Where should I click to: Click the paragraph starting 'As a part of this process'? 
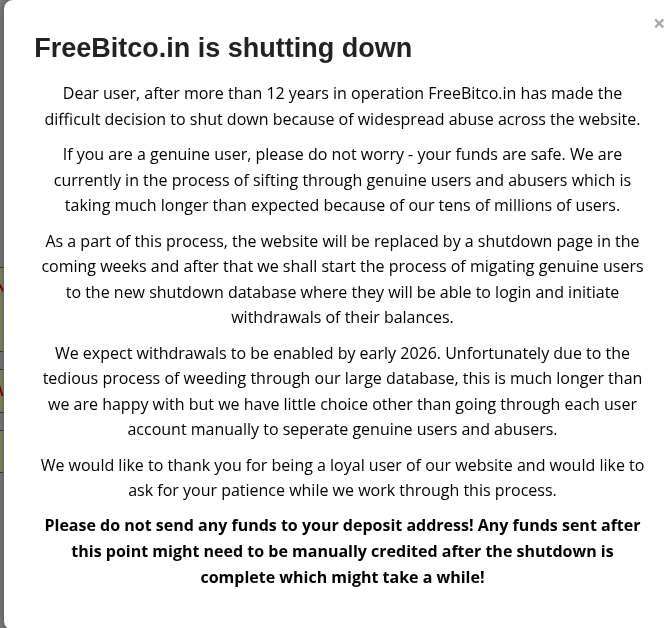342,279
